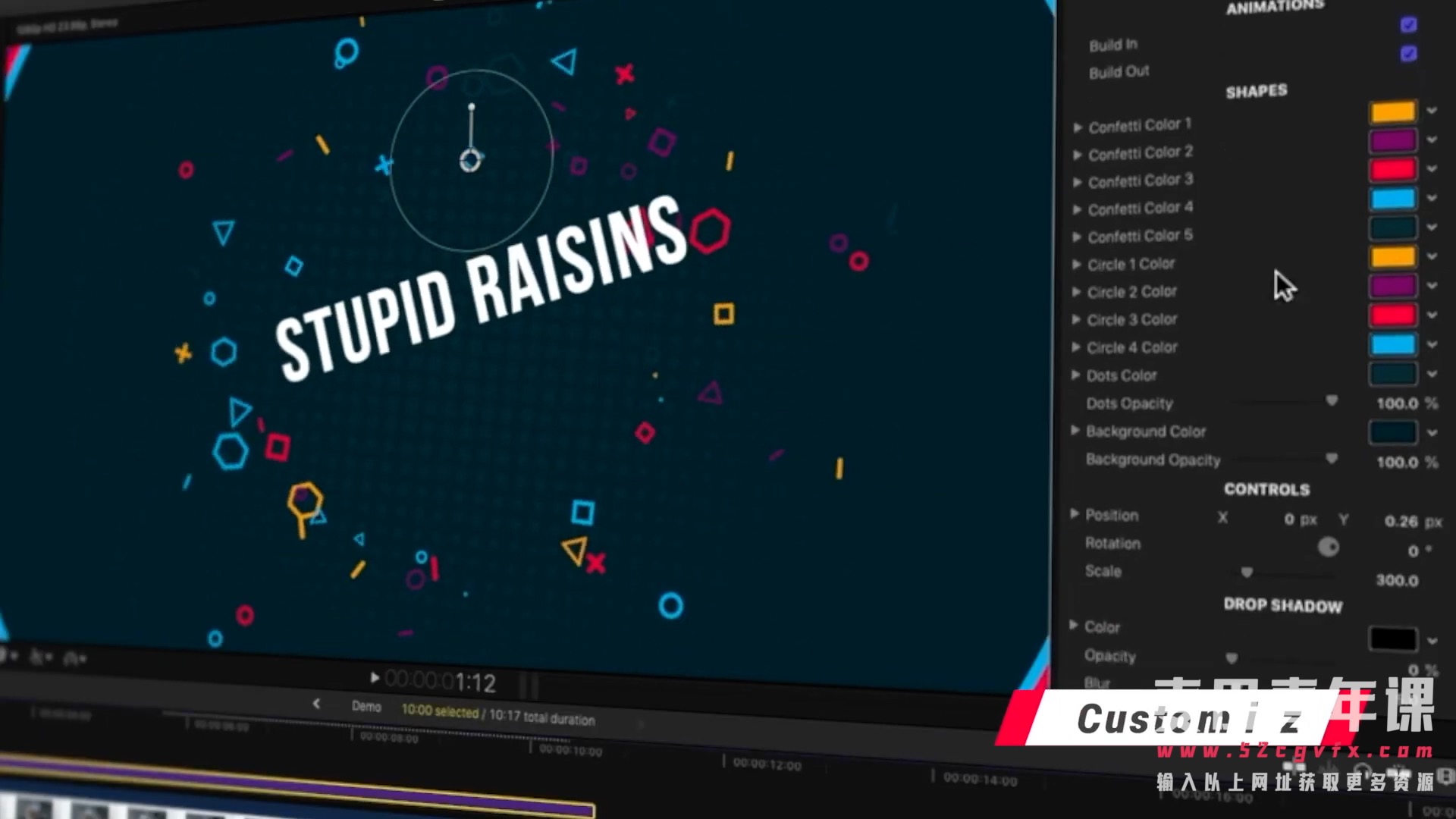Toggle the Build Out animation checkbox
The height and width of the screenshot is (819, 1456).
point(1408,54)
